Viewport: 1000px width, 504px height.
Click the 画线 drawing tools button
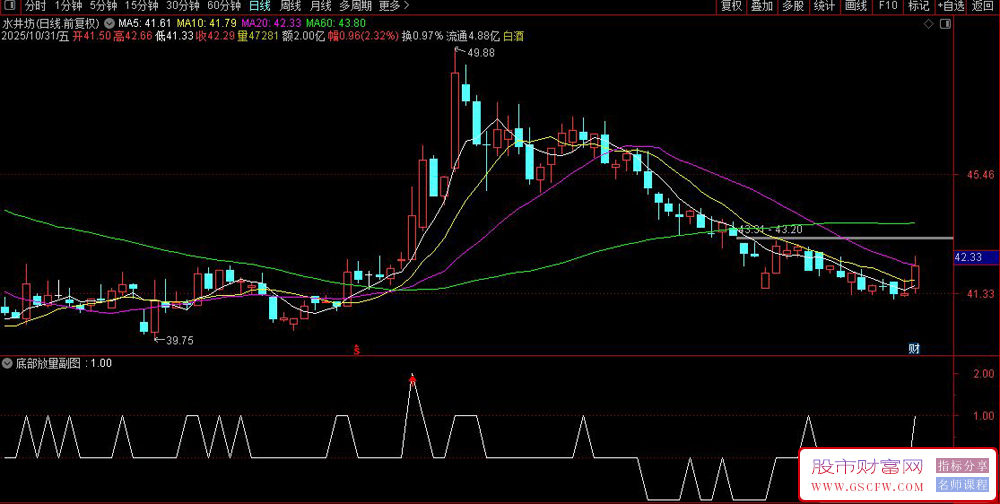(855, 6)
